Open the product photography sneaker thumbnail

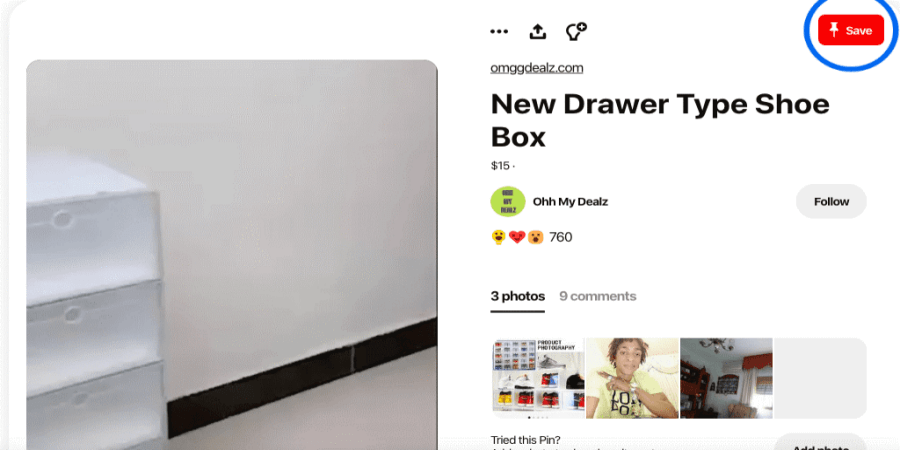(538, 378)
